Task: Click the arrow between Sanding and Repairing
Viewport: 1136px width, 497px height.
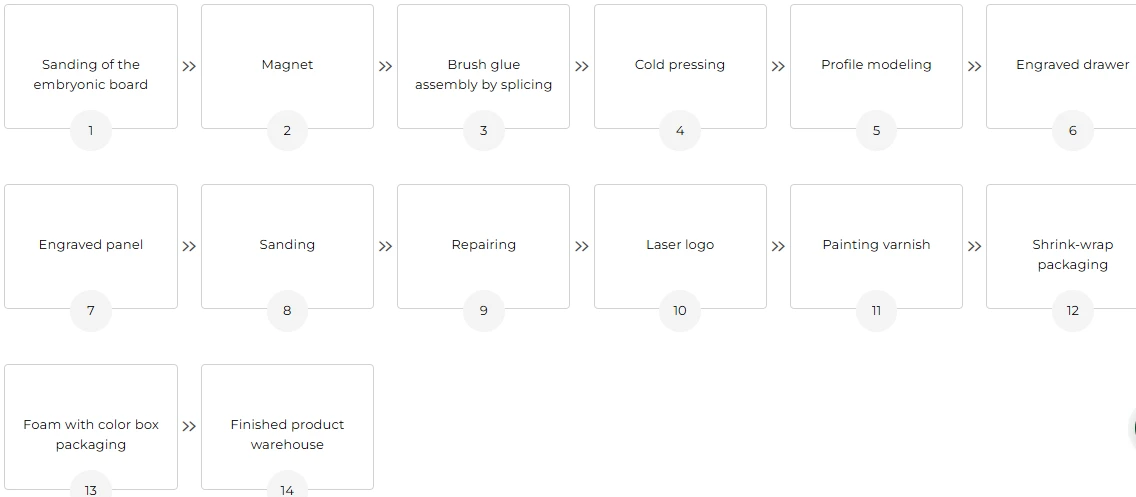Action: click(x=385, y=246)
